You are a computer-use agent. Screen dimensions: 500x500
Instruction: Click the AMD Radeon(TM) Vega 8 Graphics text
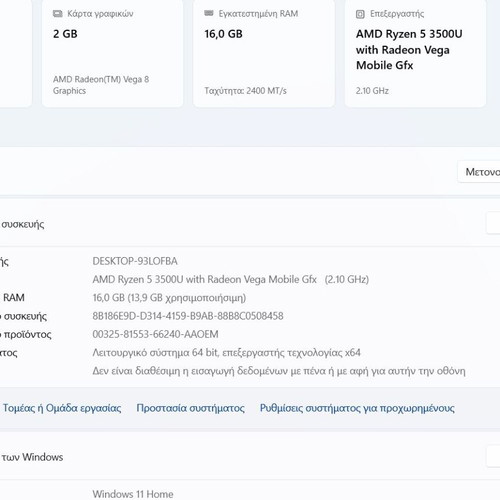(x=101, y=85)
